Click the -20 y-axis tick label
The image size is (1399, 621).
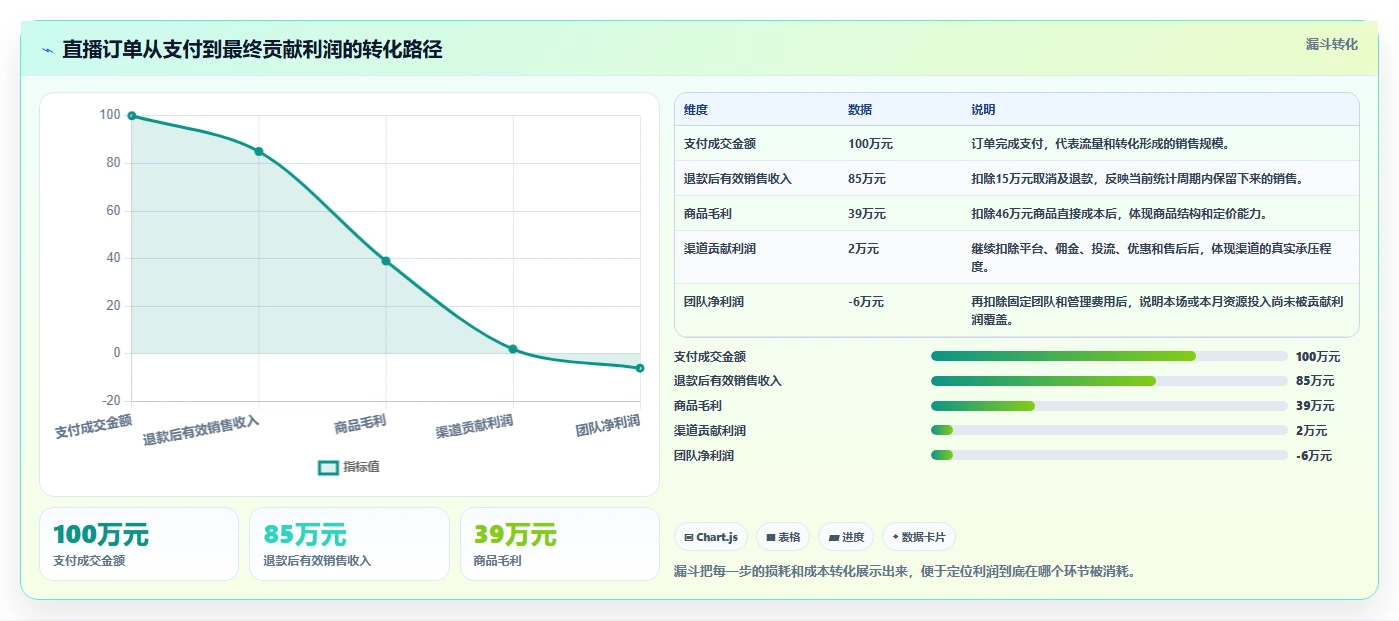point(110,401)
